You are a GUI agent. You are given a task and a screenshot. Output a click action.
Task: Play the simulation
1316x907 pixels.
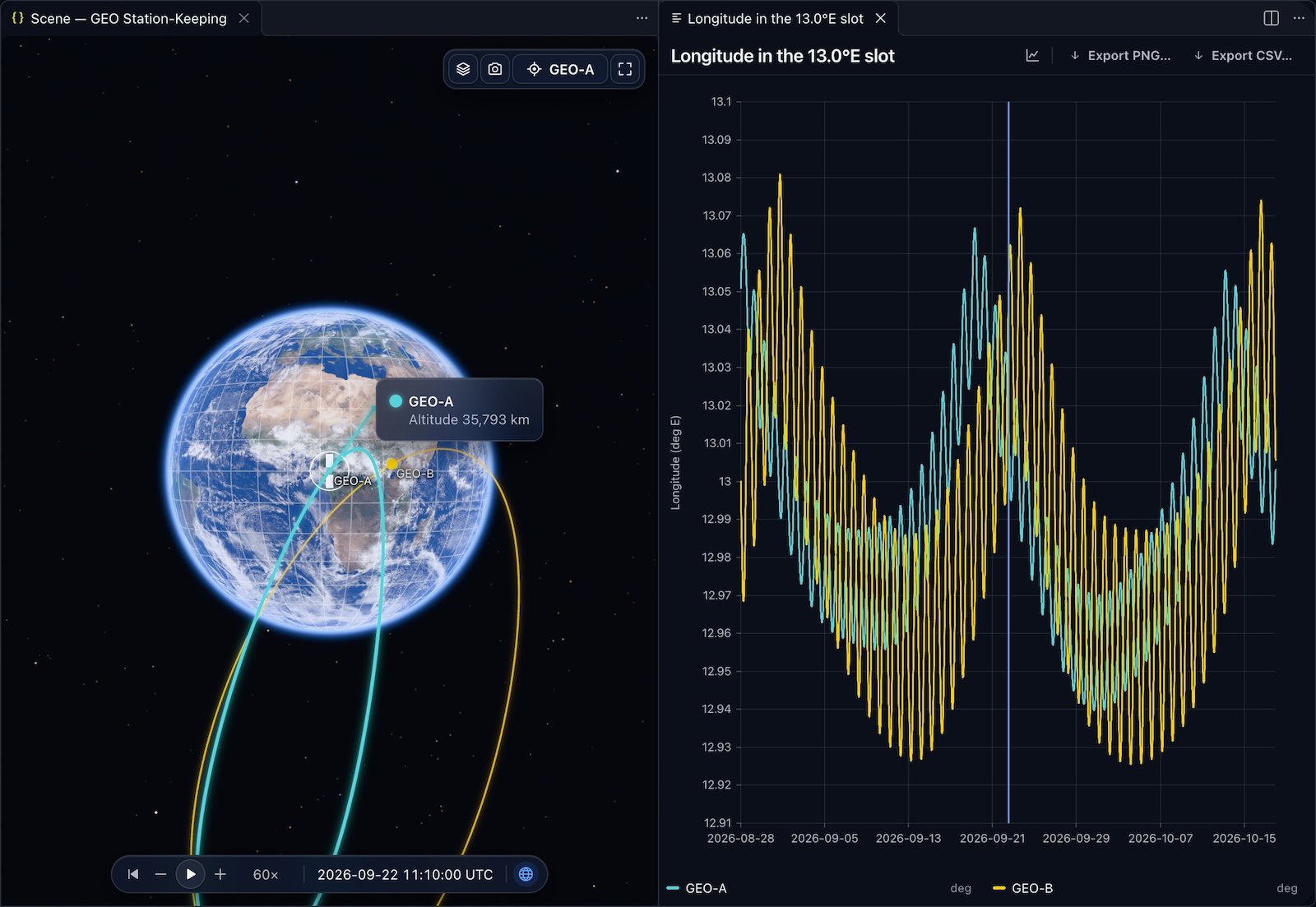tap(190, 874)
